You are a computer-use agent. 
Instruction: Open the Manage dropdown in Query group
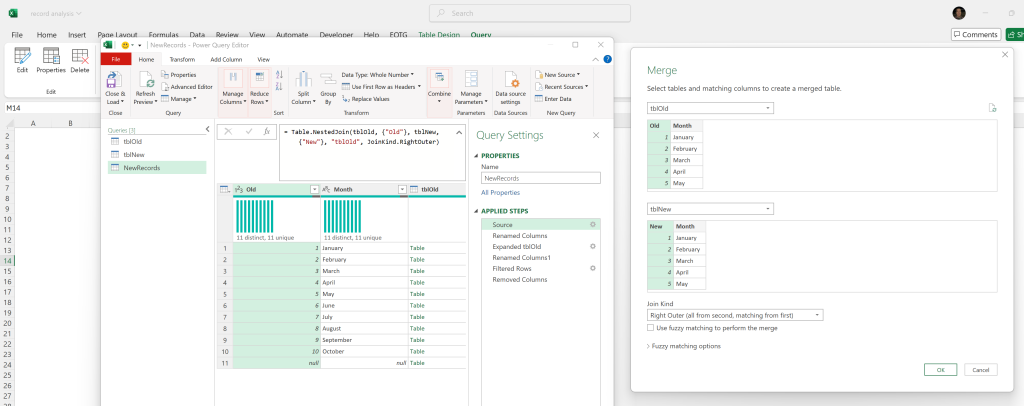[179, 99]
